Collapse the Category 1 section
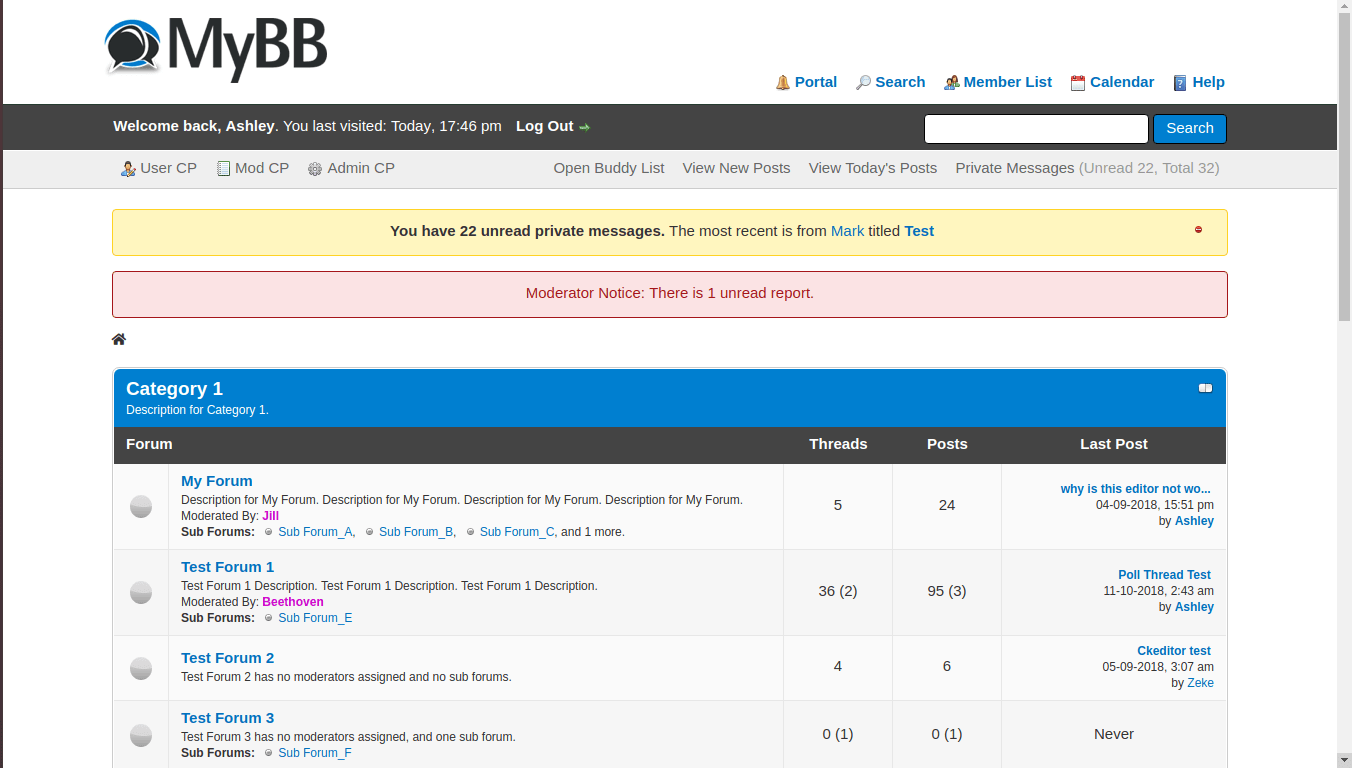 click(1205, 388)
